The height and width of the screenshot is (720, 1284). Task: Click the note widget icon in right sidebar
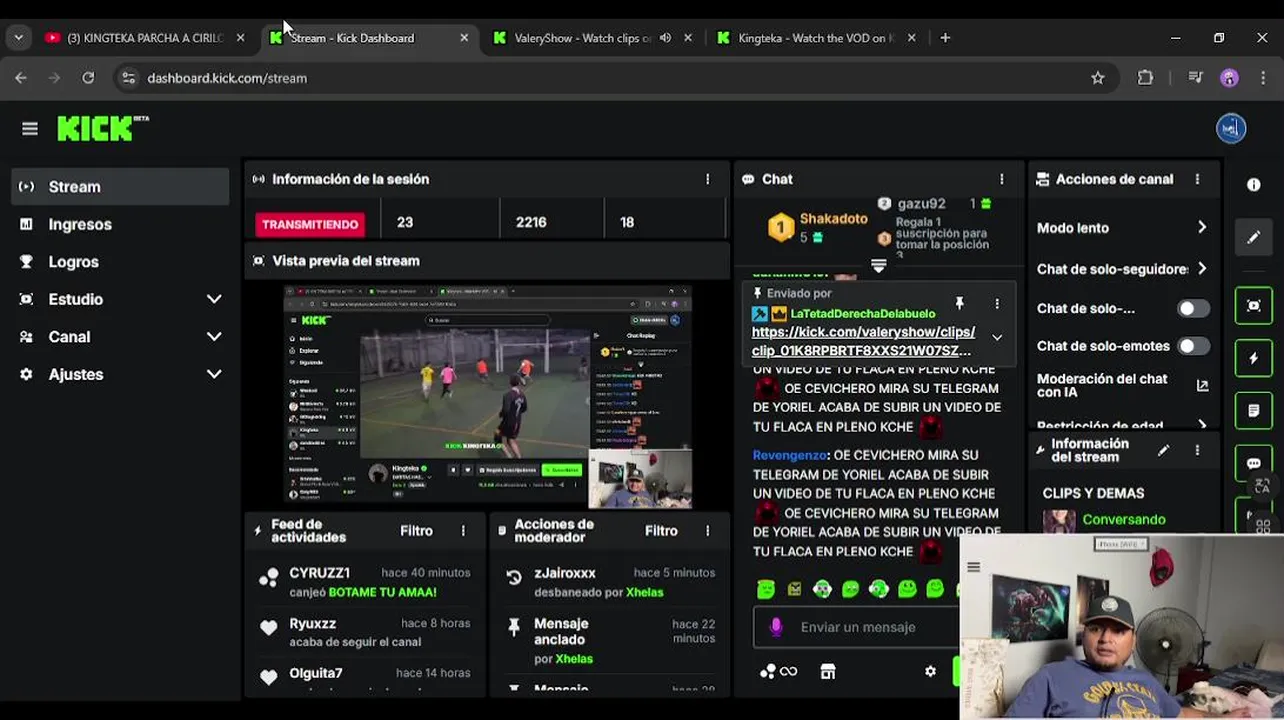click(x=1253, y=410)
